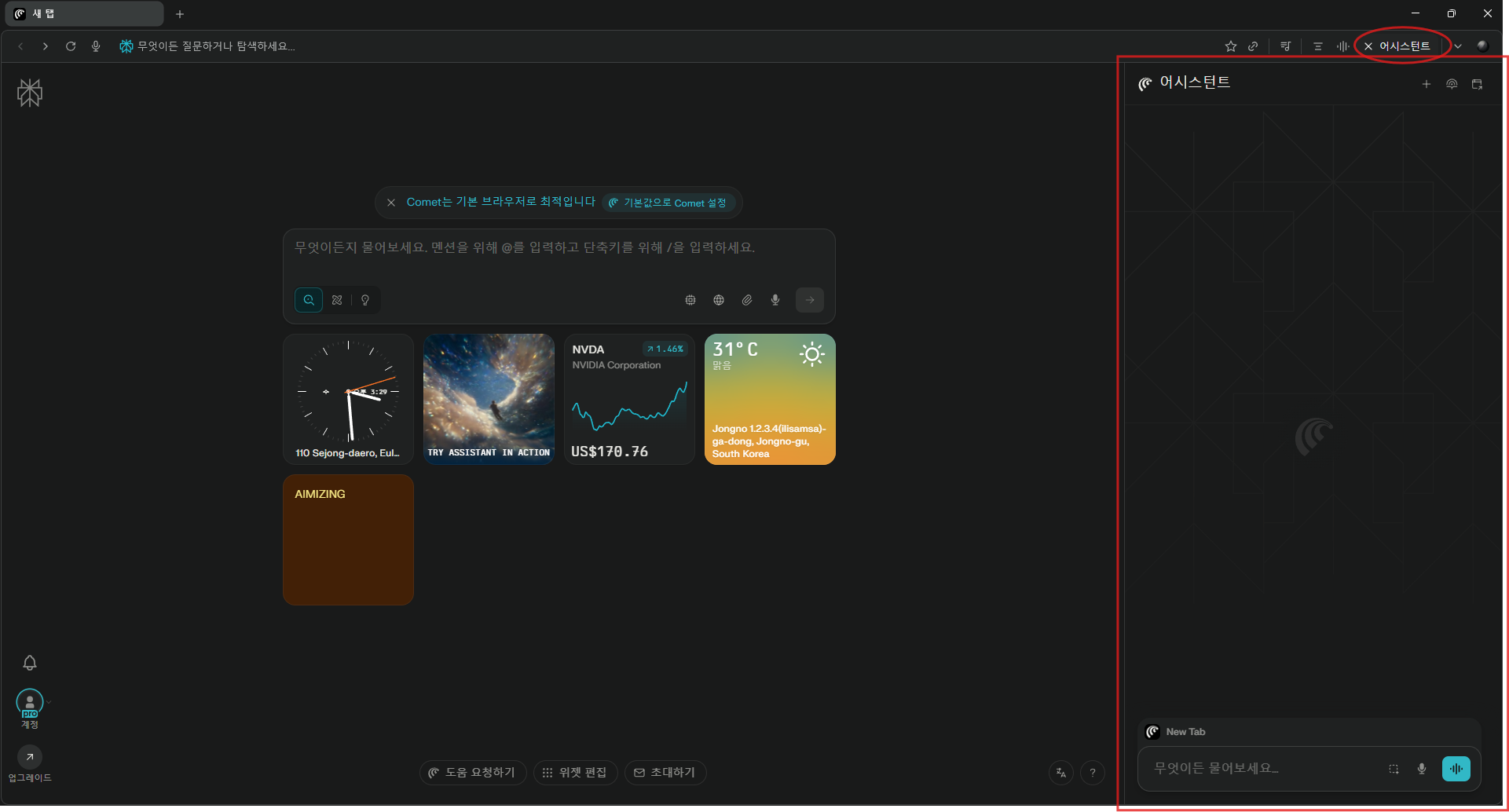
Task: Click the microphone icon beside the address bar
Action: click(x=96, y=46)
